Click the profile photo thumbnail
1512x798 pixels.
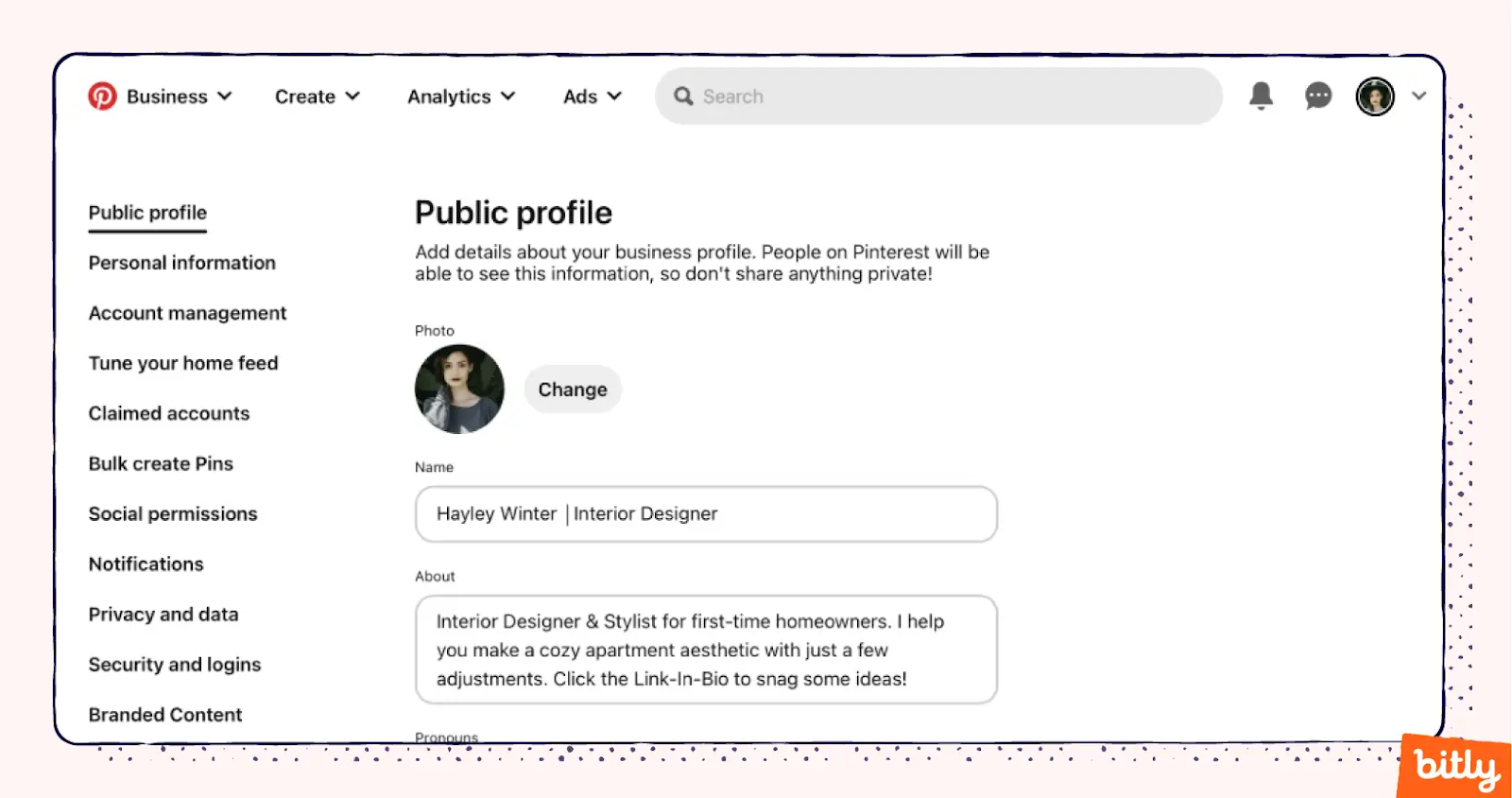point(459,389)
